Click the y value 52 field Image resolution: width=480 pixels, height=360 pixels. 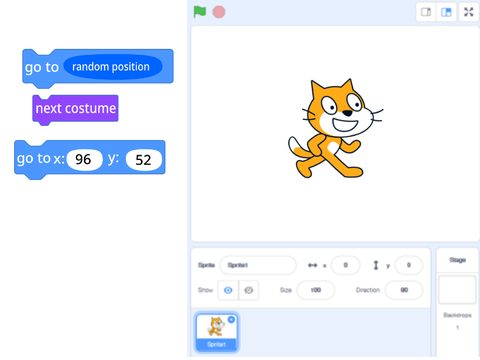144,160
